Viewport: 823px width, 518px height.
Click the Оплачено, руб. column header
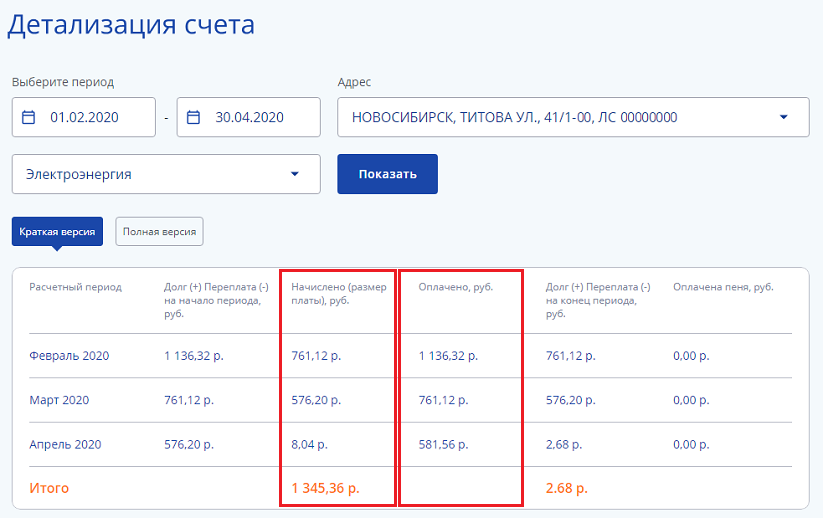pyautogui.click(x=456, y=287)
